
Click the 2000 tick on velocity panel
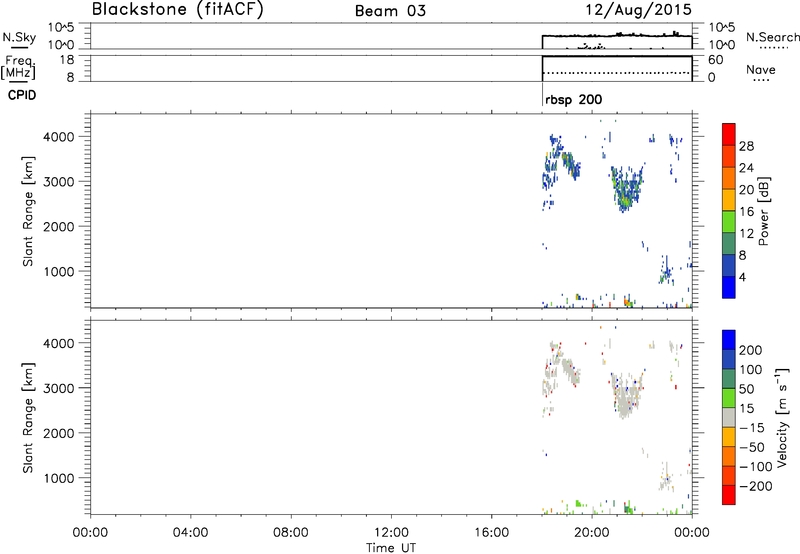click(59, 433)
